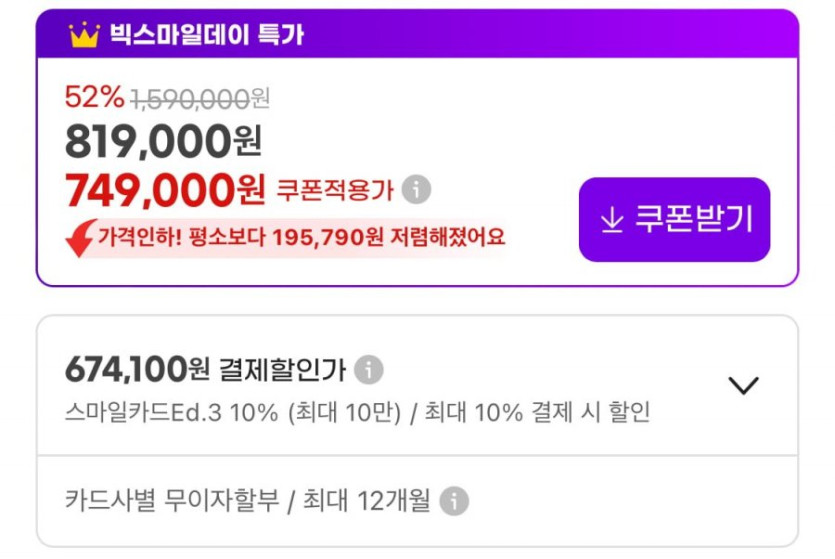Click the 가격인하 195,790원 notice text
Viewport: 835px width, 559px height.
pos(301,238)
